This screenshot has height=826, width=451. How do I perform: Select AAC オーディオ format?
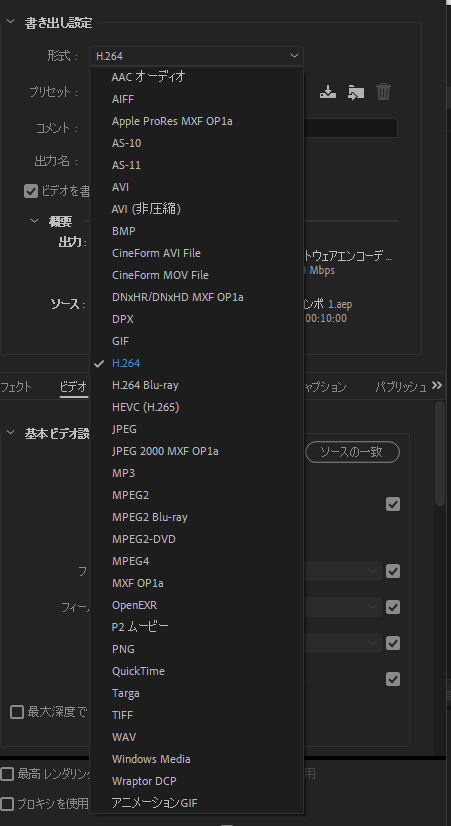196,77
